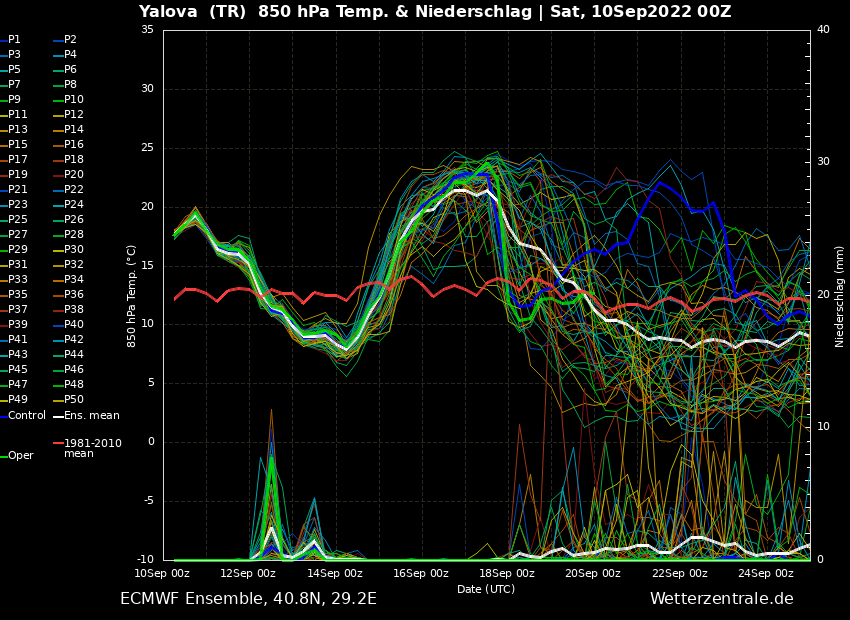
Task: Select the P33 legend label
Action: pos(17,279)
